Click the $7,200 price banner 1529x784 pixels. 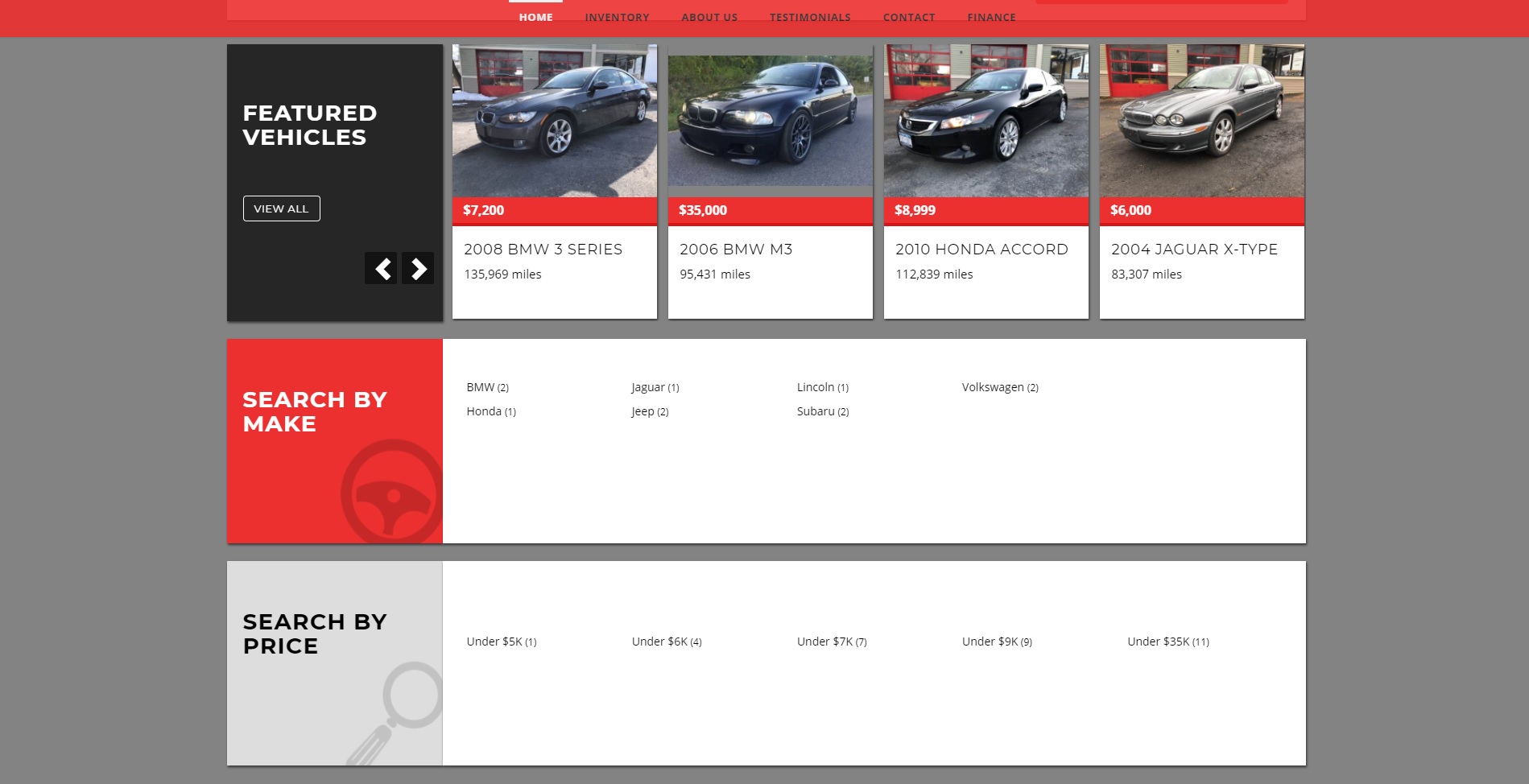click(555, 211)
